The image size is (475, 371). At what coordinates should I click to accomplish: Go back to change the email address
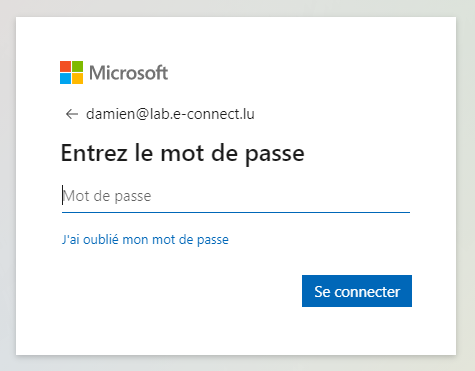pyautogui.click(x=72, y=114)
